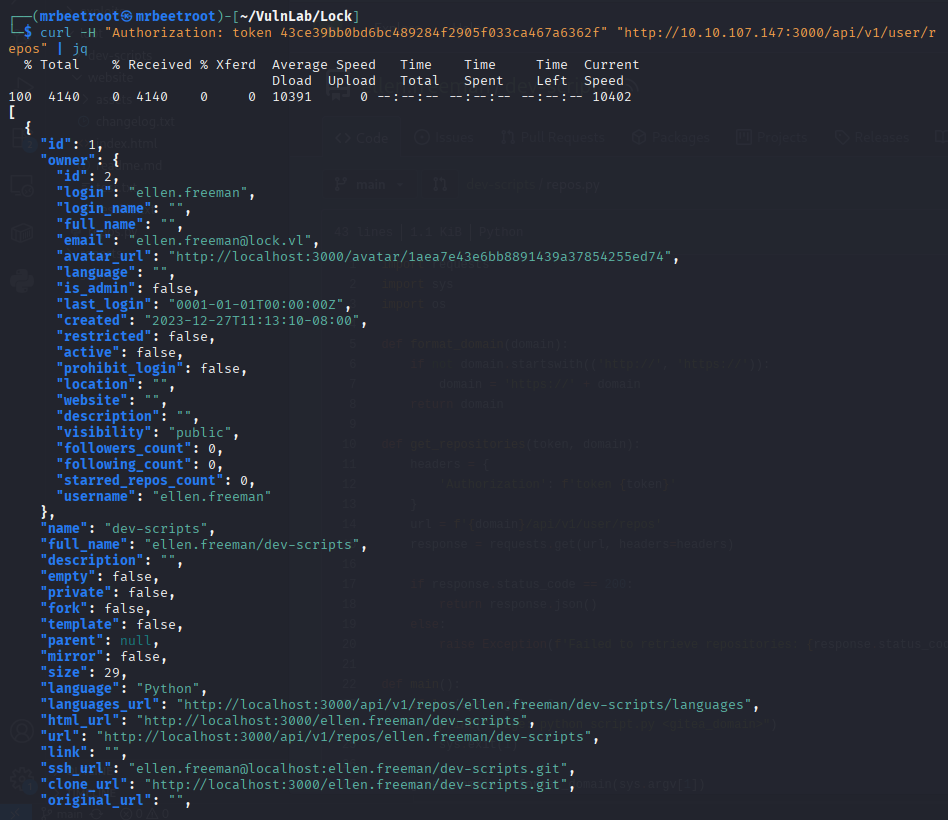Click the full_name value ellen.freeman/dev-scripts
This screenshot has height=820, width=948.
point(252,545)
